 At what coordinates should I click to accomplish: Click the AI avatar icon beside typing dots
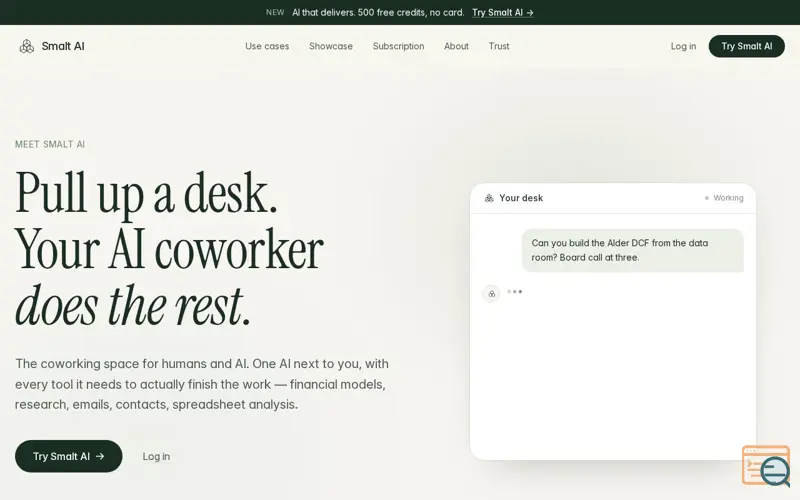491,293
